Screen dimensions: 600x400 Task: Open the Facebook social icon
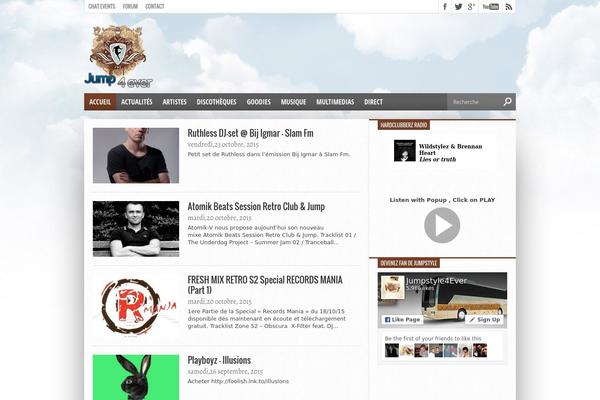445,7
